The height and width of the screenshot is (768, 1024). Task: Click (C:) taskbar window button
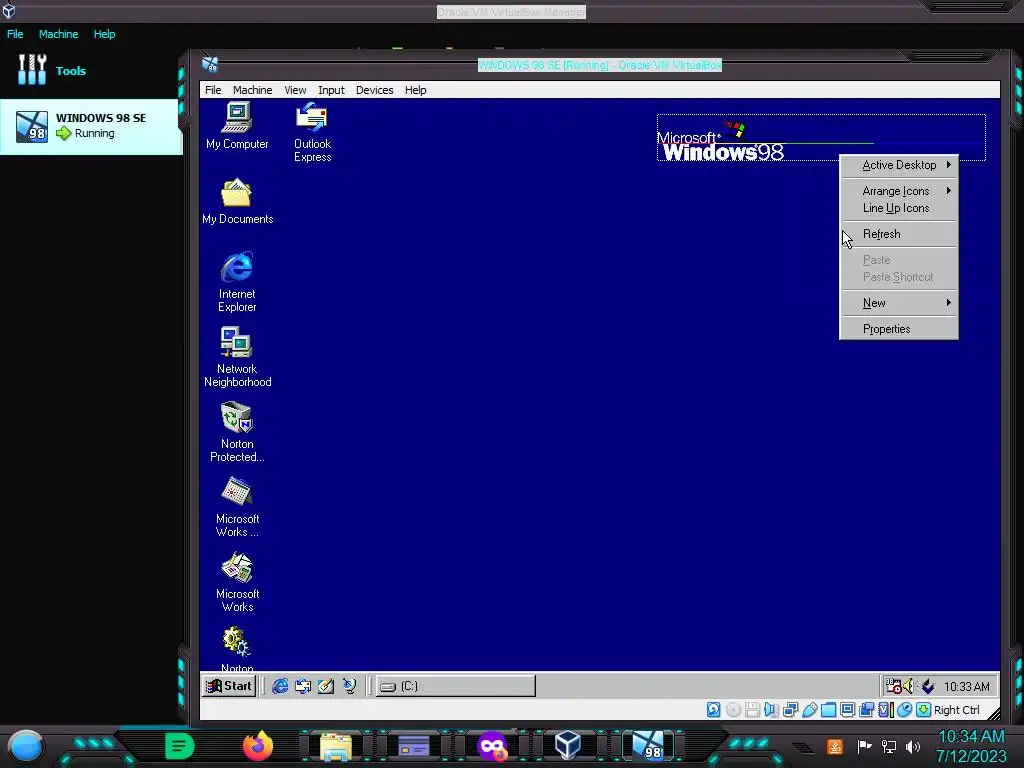coord(456,686)
